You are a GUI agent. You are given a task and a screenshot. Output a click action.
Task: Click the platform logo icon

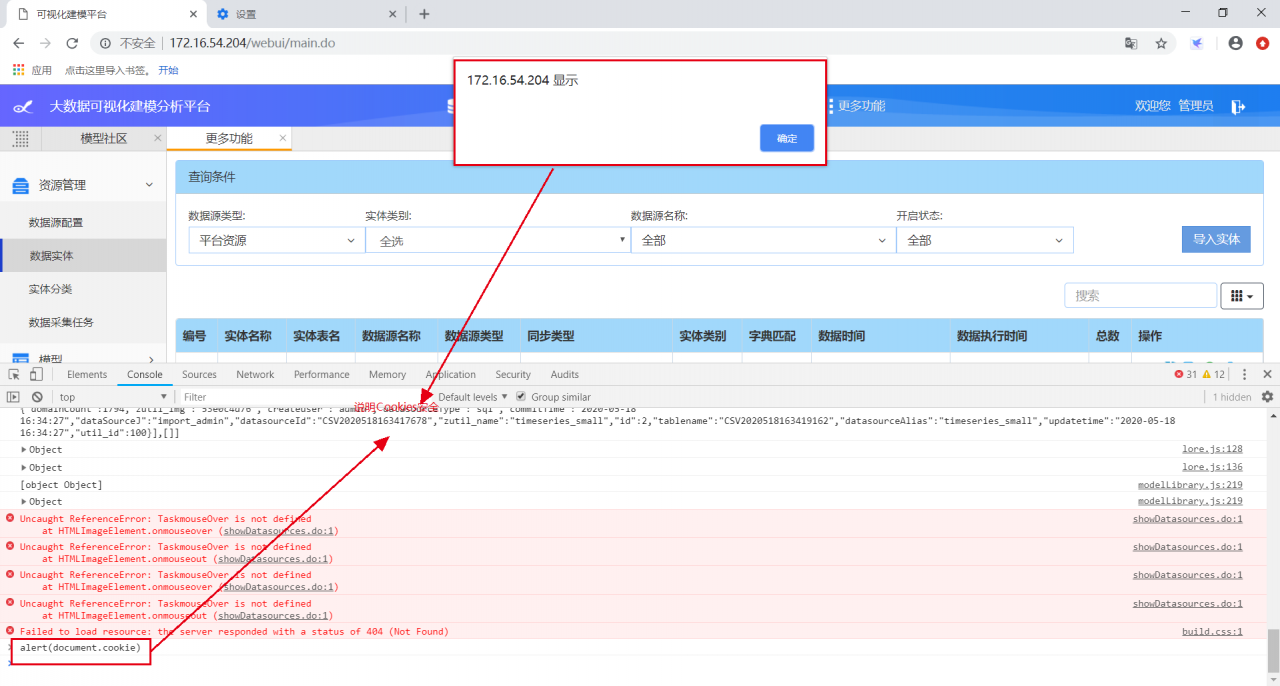tap(23, 106)
